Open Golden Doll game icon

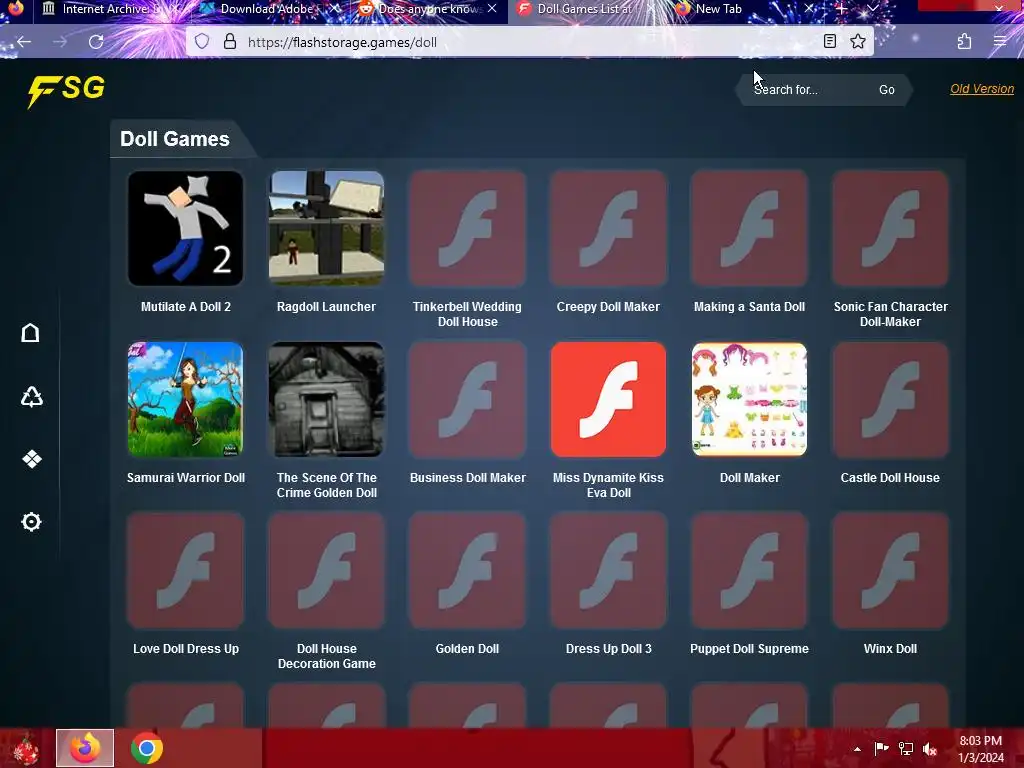468,570
